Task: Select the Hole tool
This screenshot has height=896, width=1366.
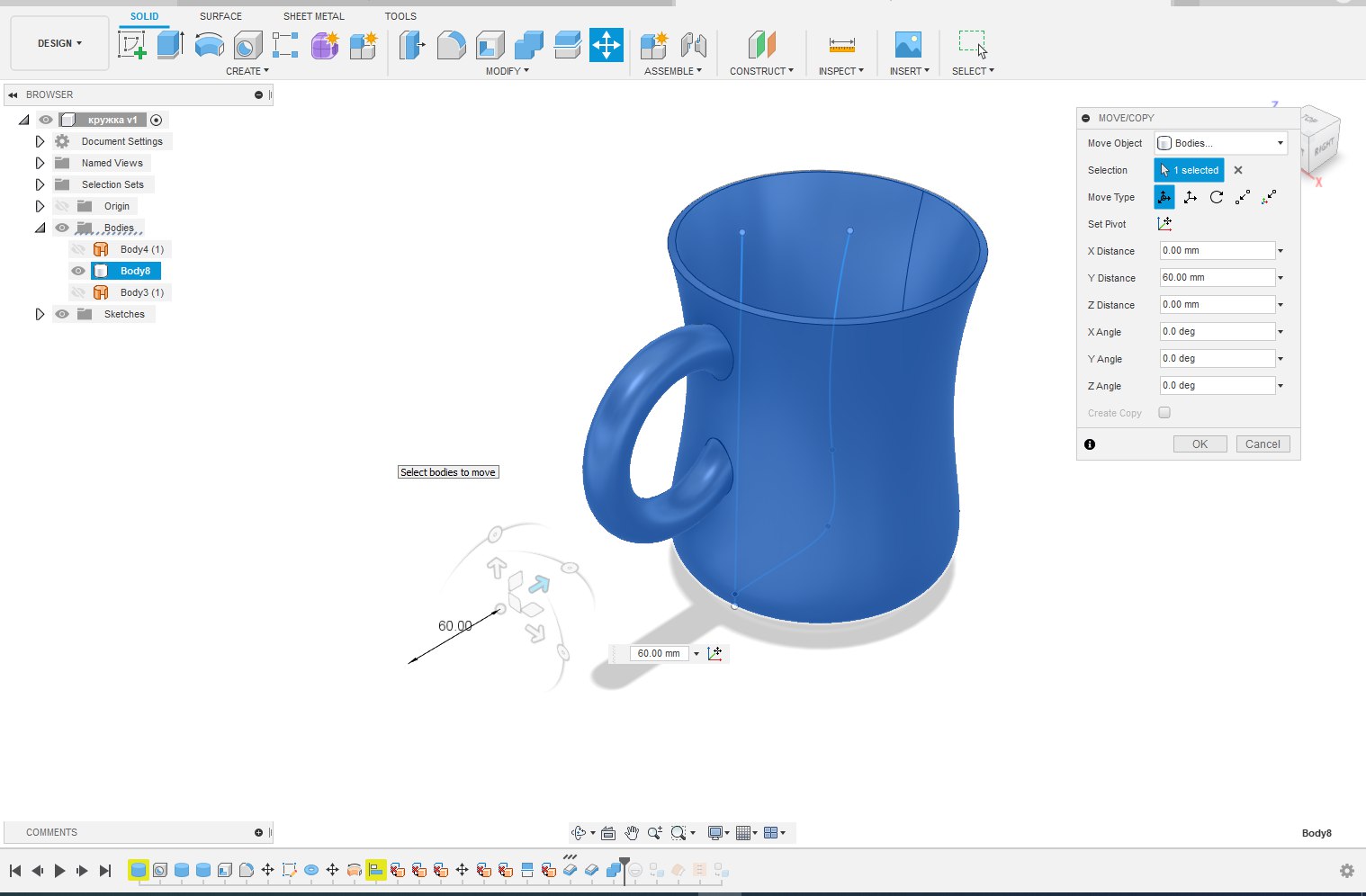Action: click(x=247, y=44)
